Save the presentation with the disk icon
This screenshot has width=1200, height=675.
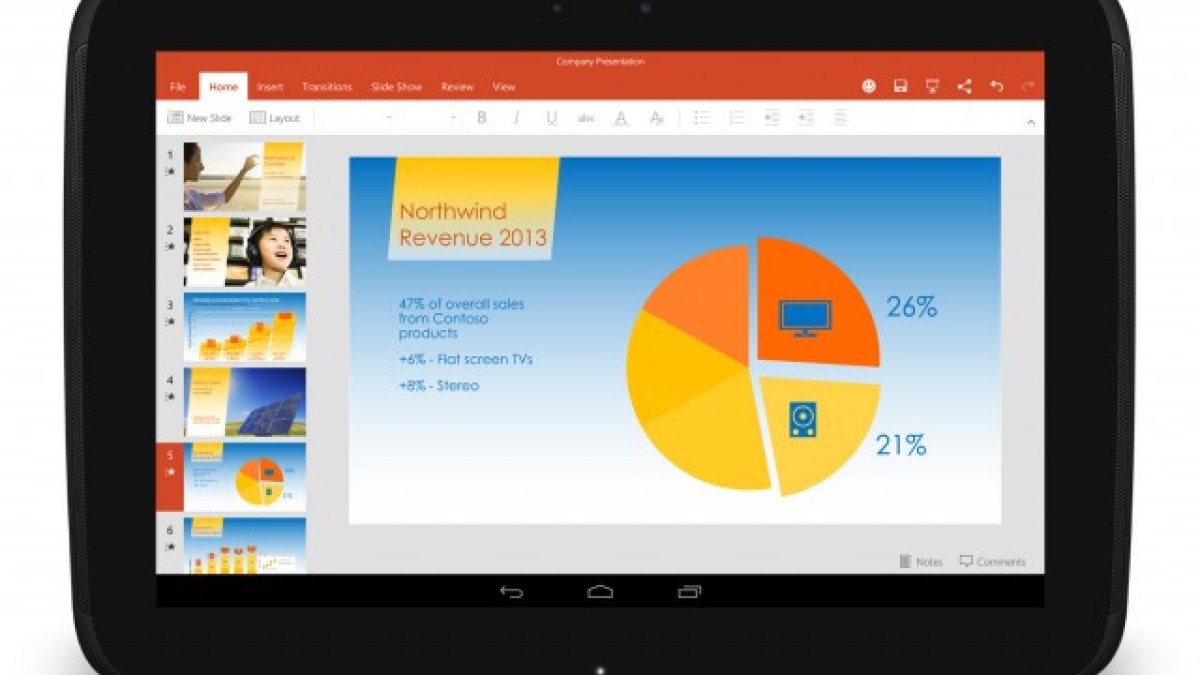900,87
